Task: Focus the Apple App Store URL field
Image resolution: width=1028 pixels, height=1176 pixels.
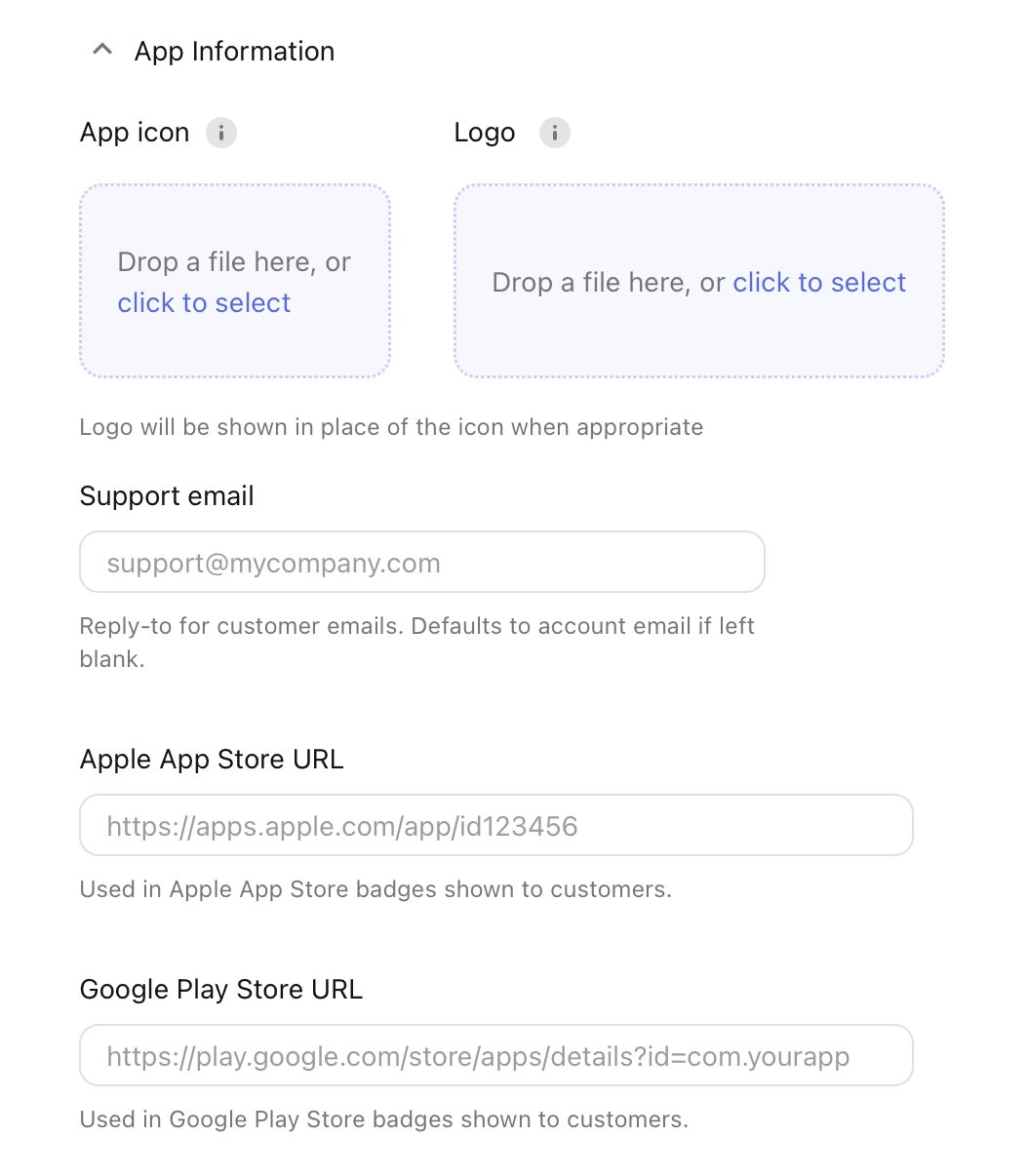Action: pyautogui.click(x=495, y=826)
